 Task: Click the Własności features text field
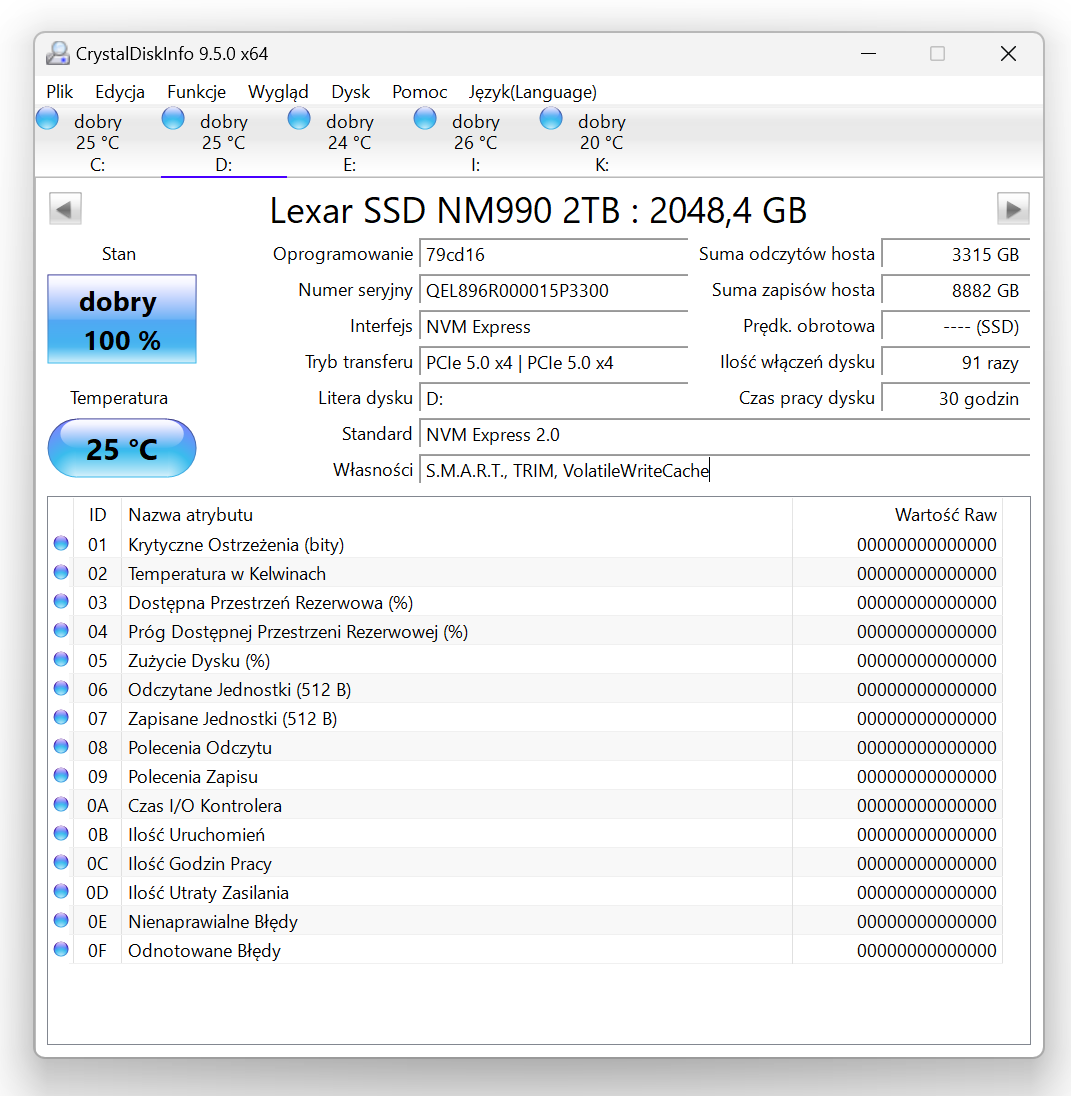pyautogui.click(x=723, y=471)
